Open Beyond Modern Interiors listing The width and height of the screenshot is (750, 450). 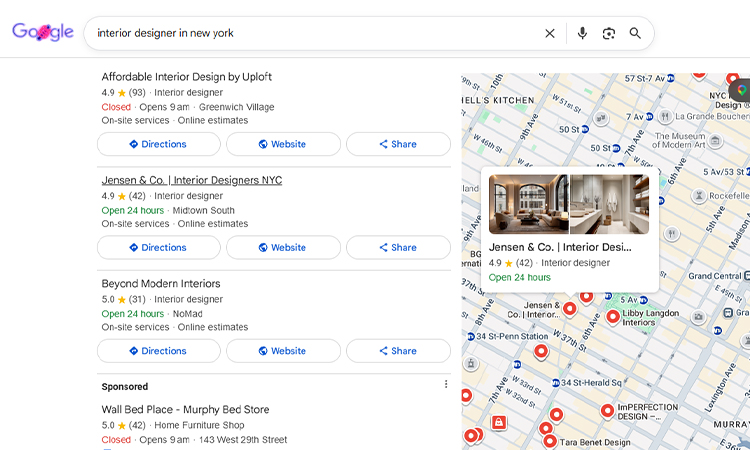(x=161, y=284)
